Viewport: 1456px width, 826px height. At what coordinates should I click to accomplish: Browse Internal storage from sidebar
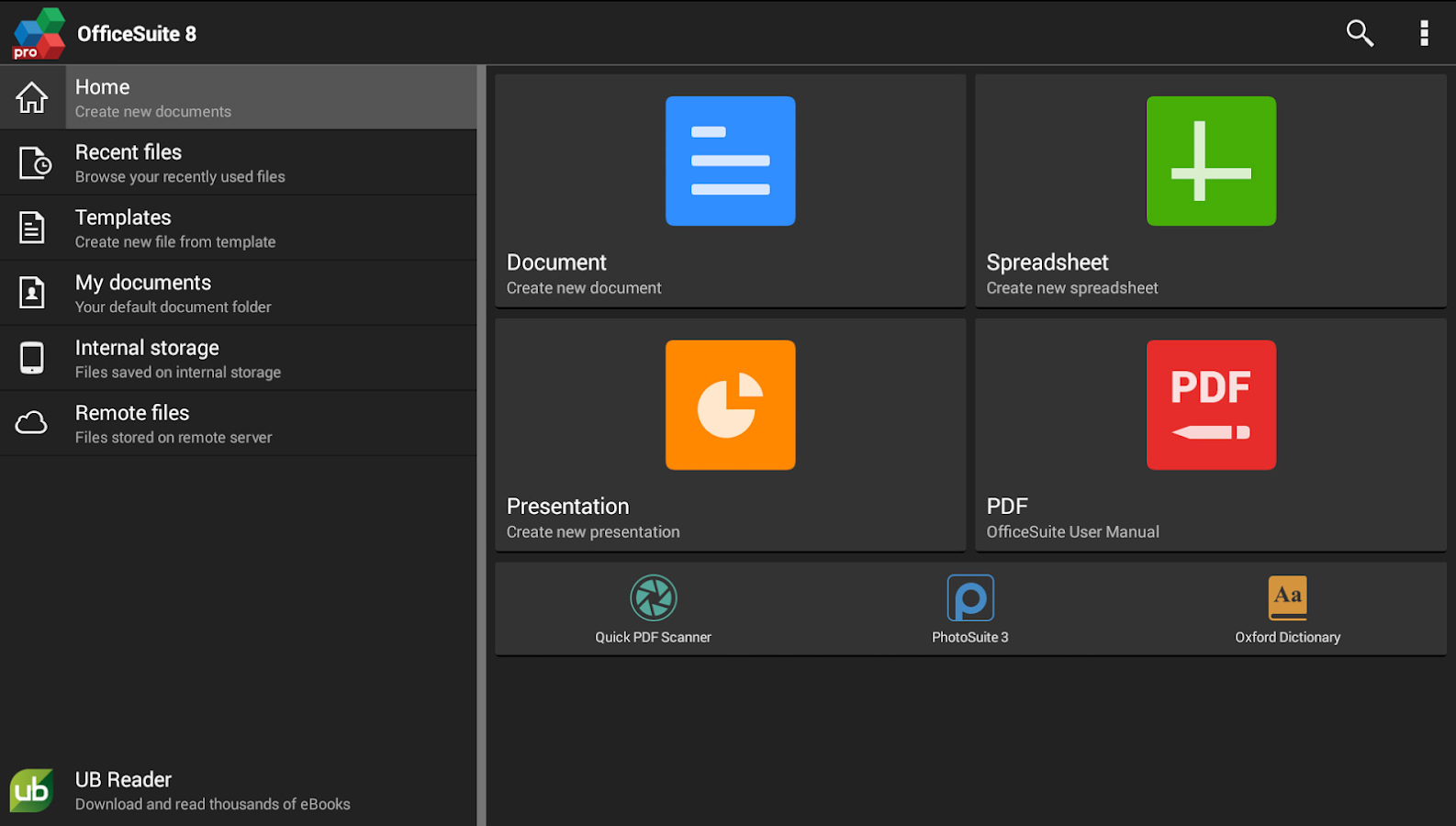coord(239,358)
